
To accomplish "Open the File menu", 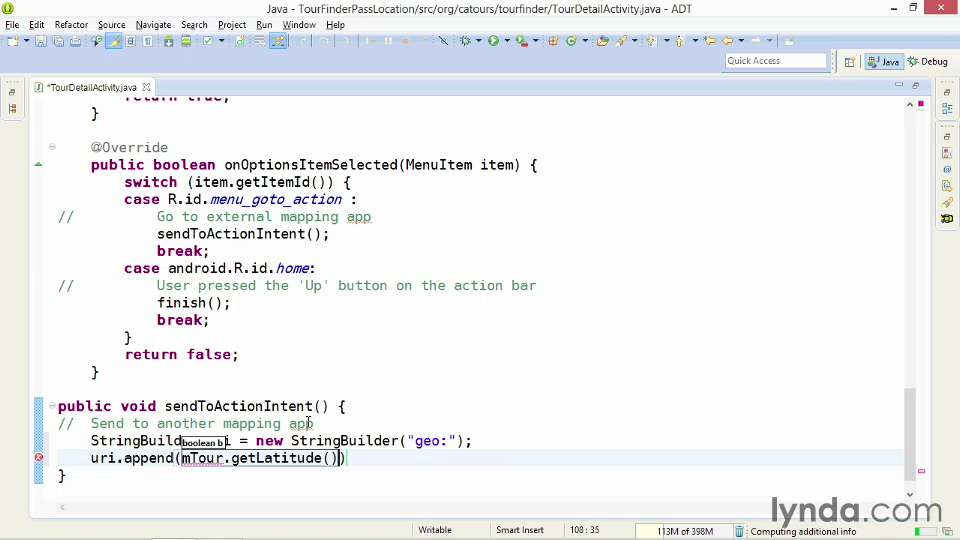I will 12,24.
